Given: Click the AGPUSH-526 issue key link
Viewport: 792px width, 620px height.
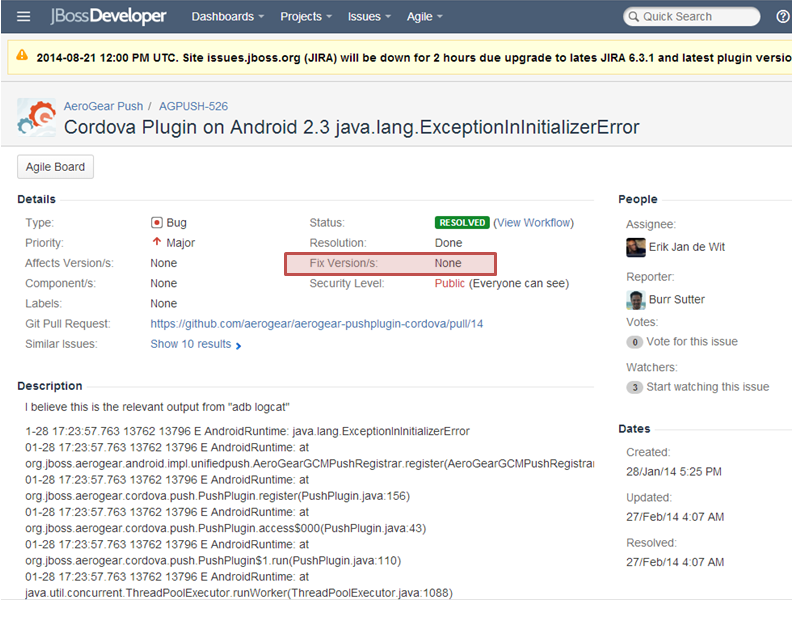Looking at the screenshot, I should click(193, 106).
